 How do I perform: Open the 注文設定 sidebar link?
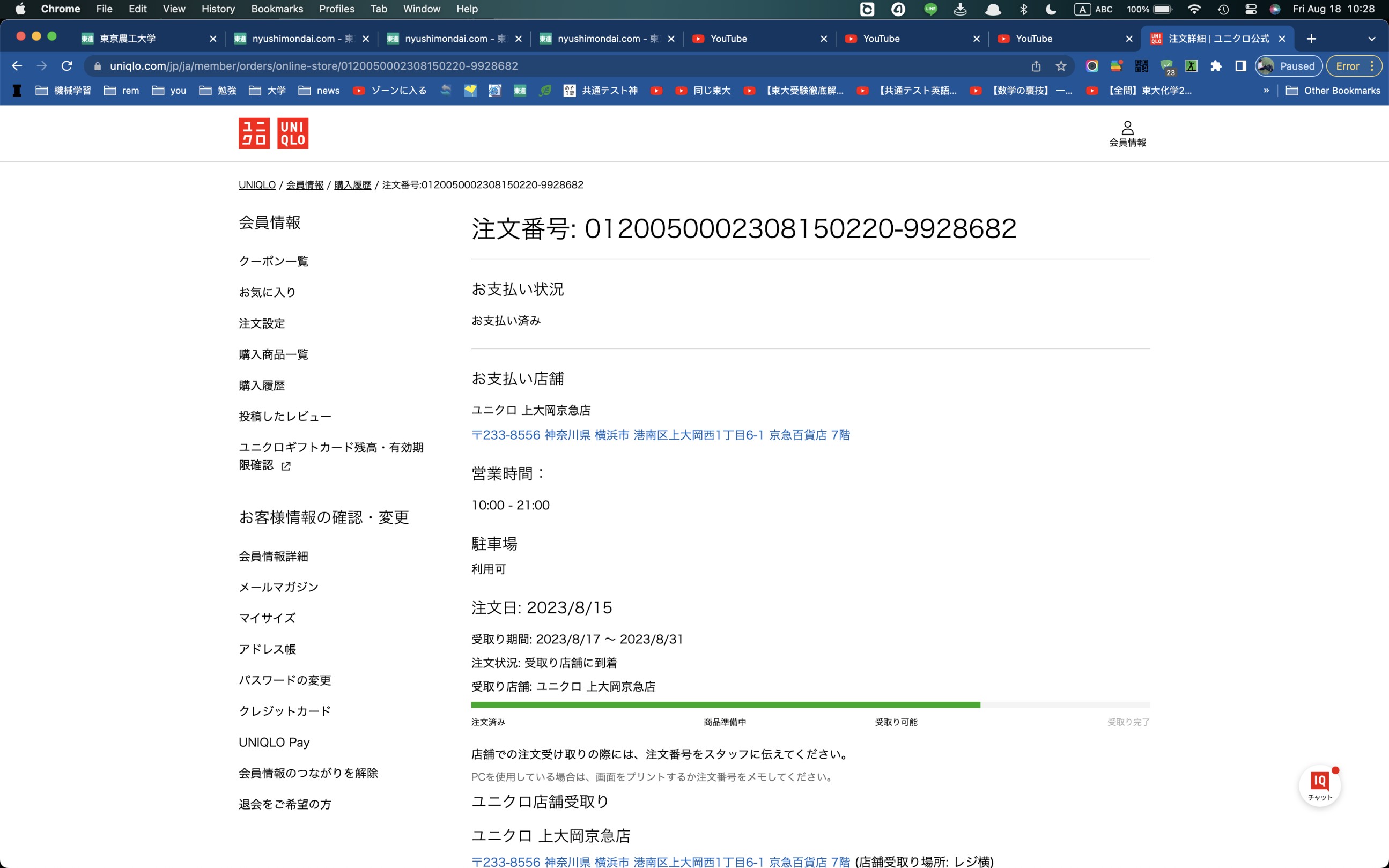pyautogui.click(x=262, y=323)
